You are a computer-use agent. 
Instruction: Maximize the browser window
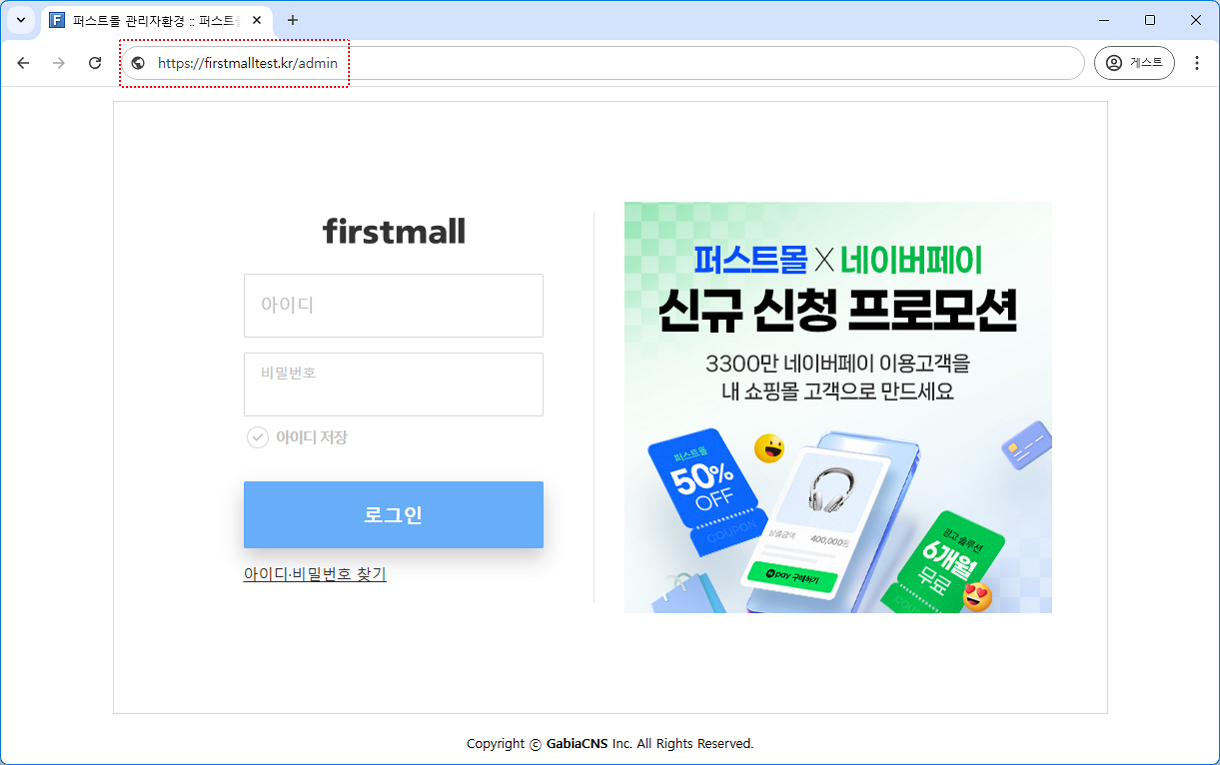(x=1150, y=20)
